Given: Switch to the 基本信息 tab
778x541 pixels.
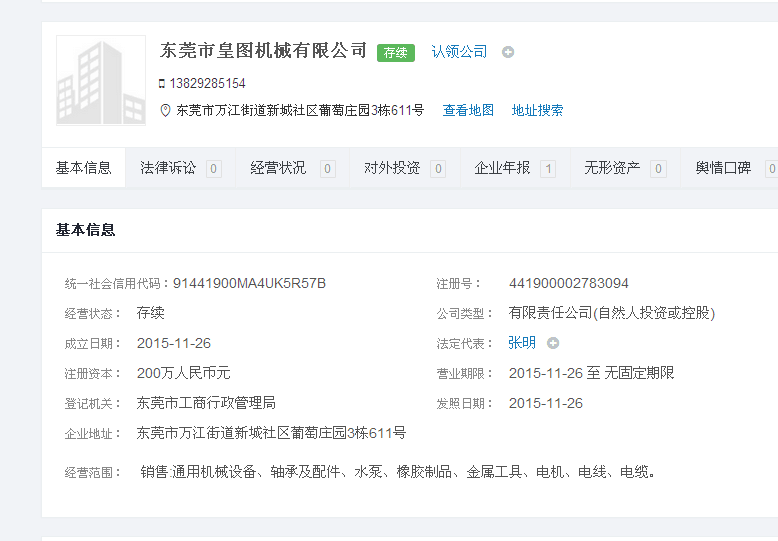Looking at the screenshot, I should 83,168.
